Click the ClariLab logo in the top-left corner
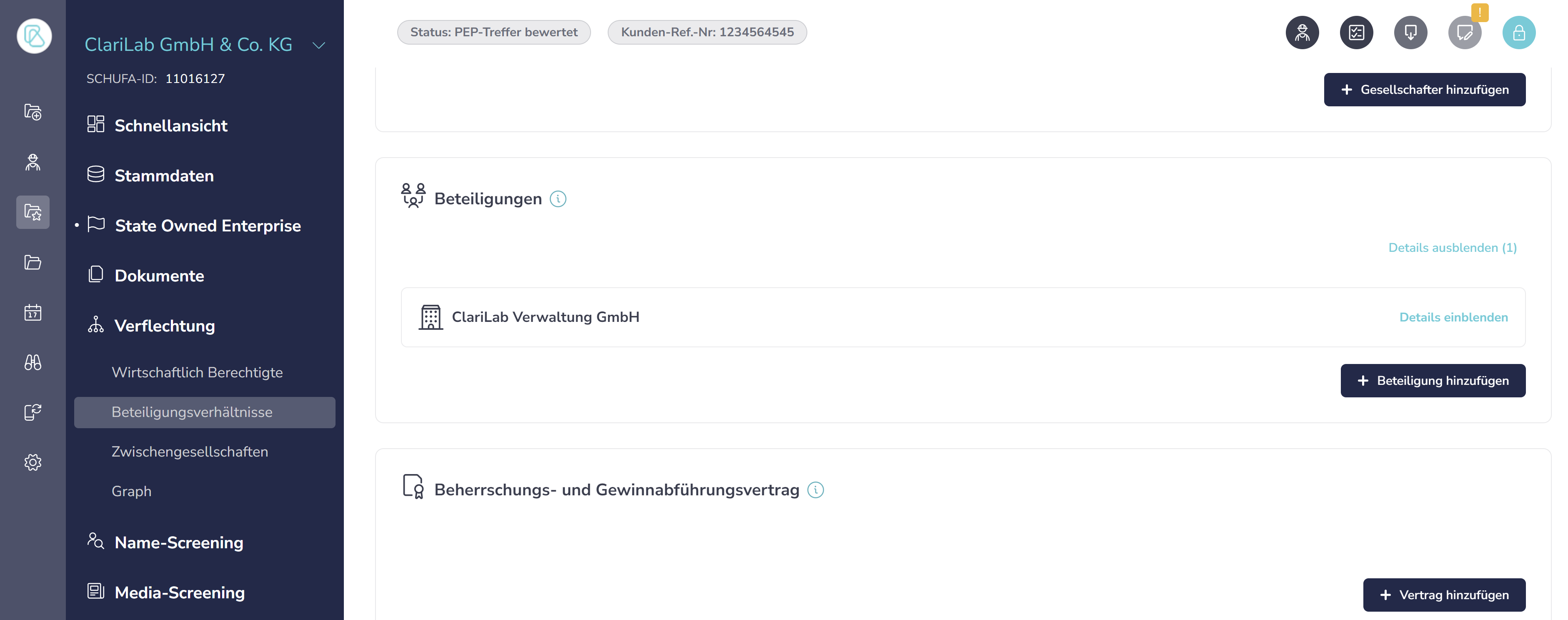This screenshot has width=1568, height=620. 34,36
